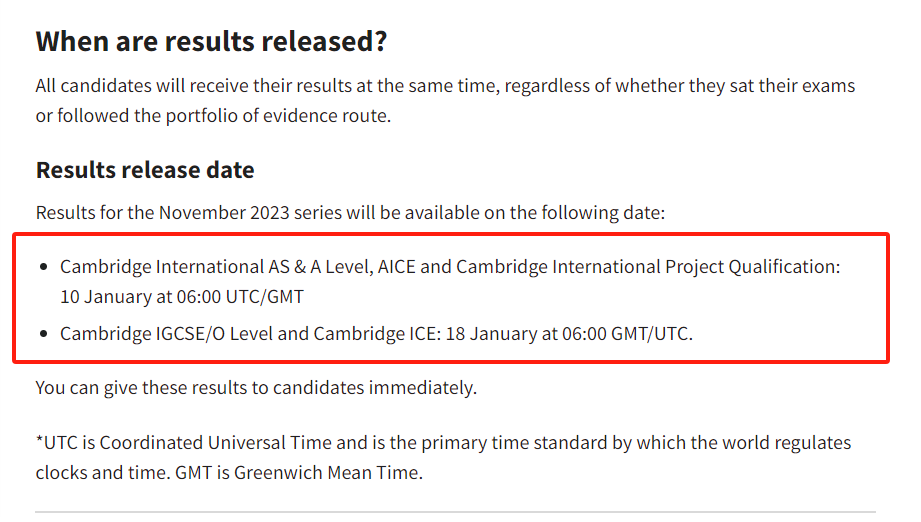Click the "GMT is Greenwich Mean Time" sentence
This screenshot has width=921, height=522.
[298, 473]
